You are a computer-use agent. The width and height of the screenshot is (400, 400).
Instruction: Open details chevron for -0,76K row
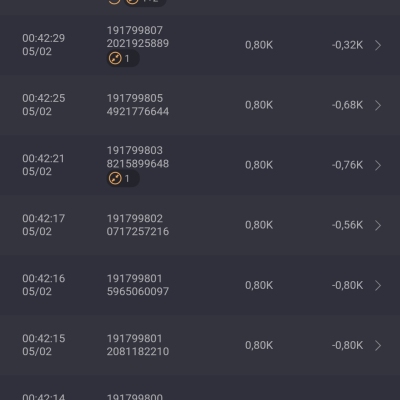[378, 165]
